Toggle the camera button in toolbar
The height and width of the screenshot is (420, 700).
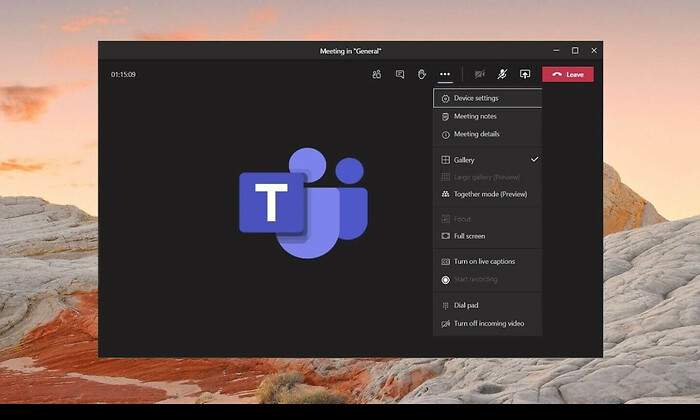[479, 74]
